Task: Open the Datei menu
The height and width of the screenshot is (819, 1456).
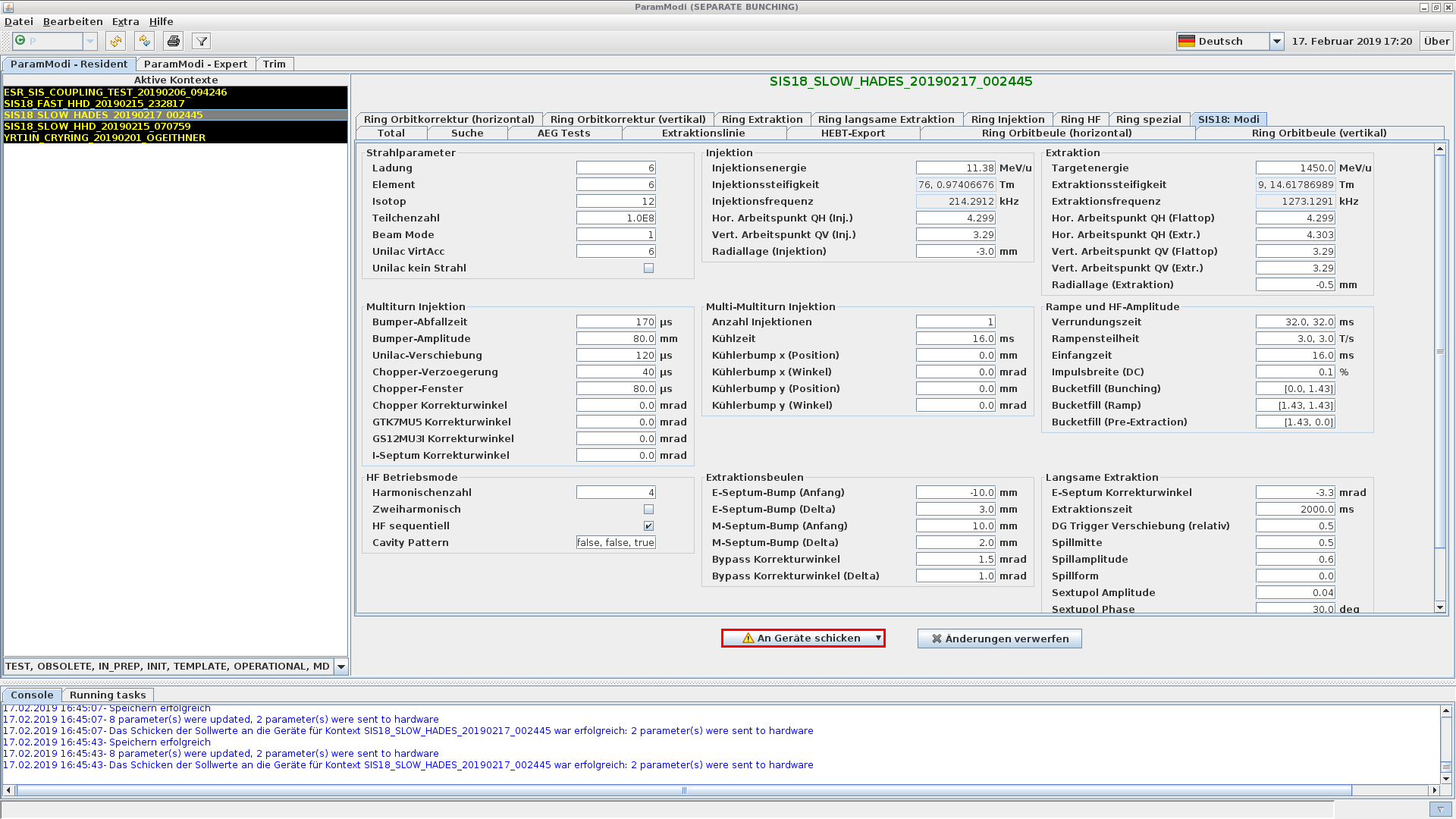Action: (x=19, y=21)
